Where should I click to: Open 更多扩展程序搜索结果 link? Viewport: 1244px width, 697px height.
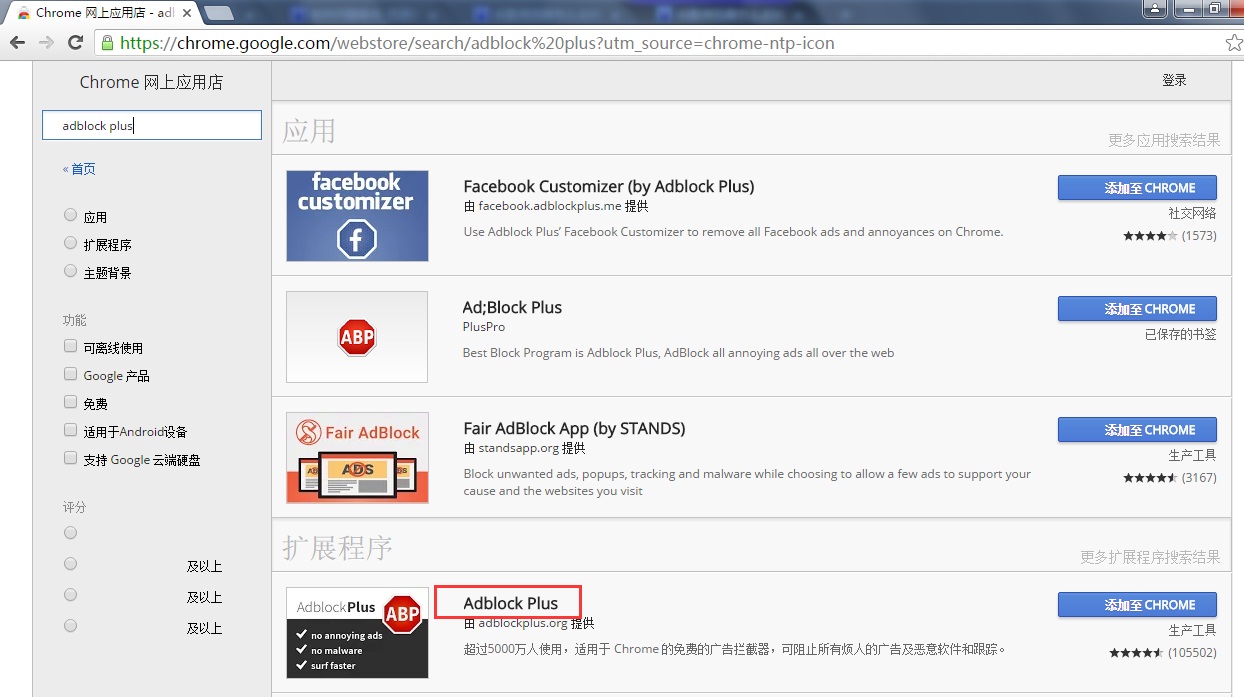[x=1150, y=557]
